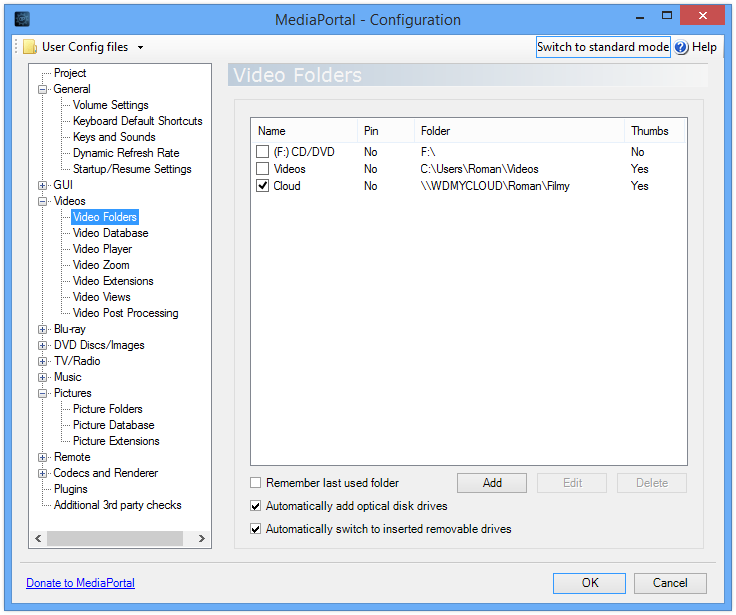The image size is (736, 615).
Task: Toggle the Videos folder checkbox
Action: coord(262,169)
